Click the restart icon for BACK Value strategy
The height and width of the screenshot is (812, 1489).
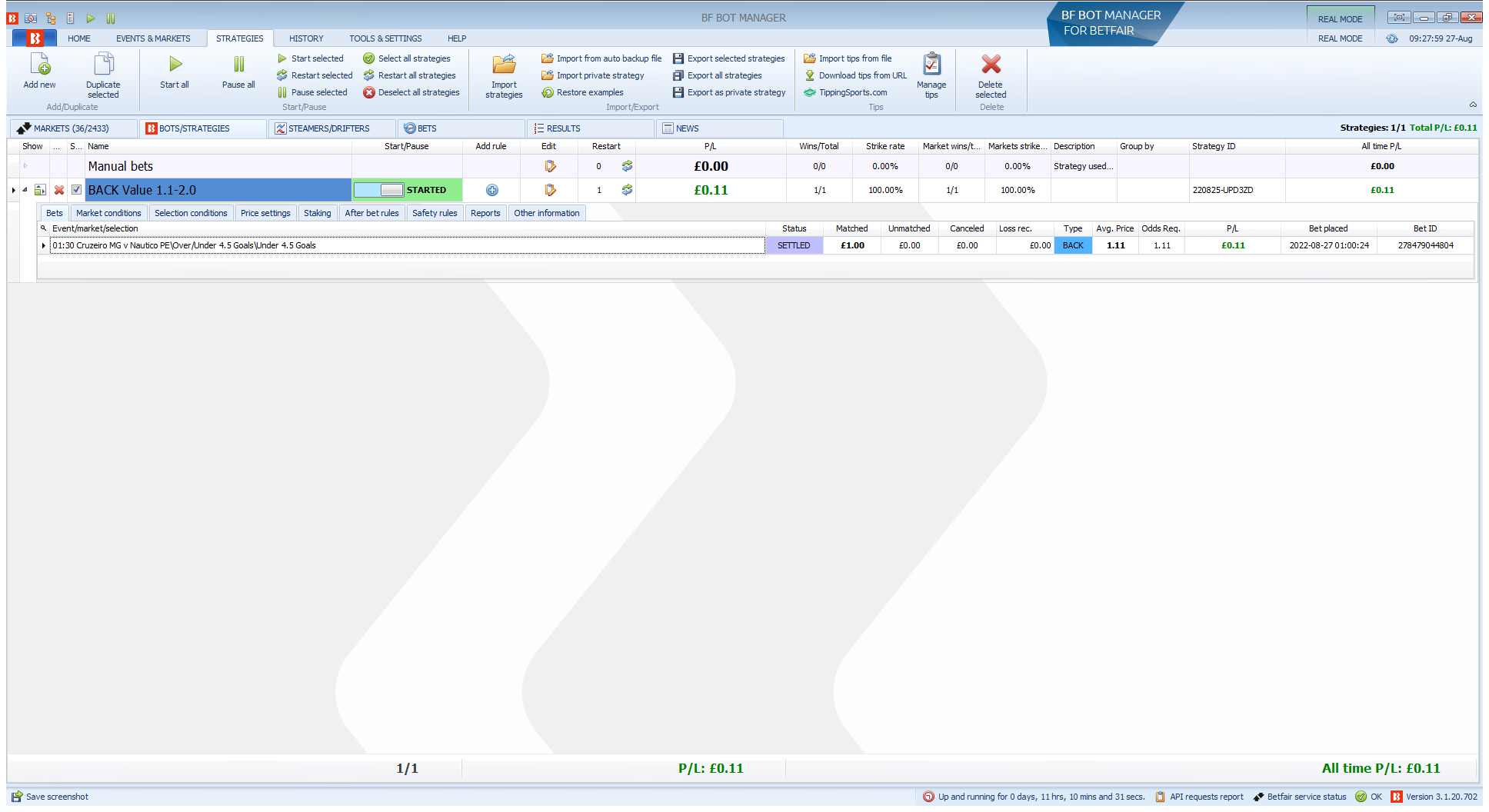(628, 190)
